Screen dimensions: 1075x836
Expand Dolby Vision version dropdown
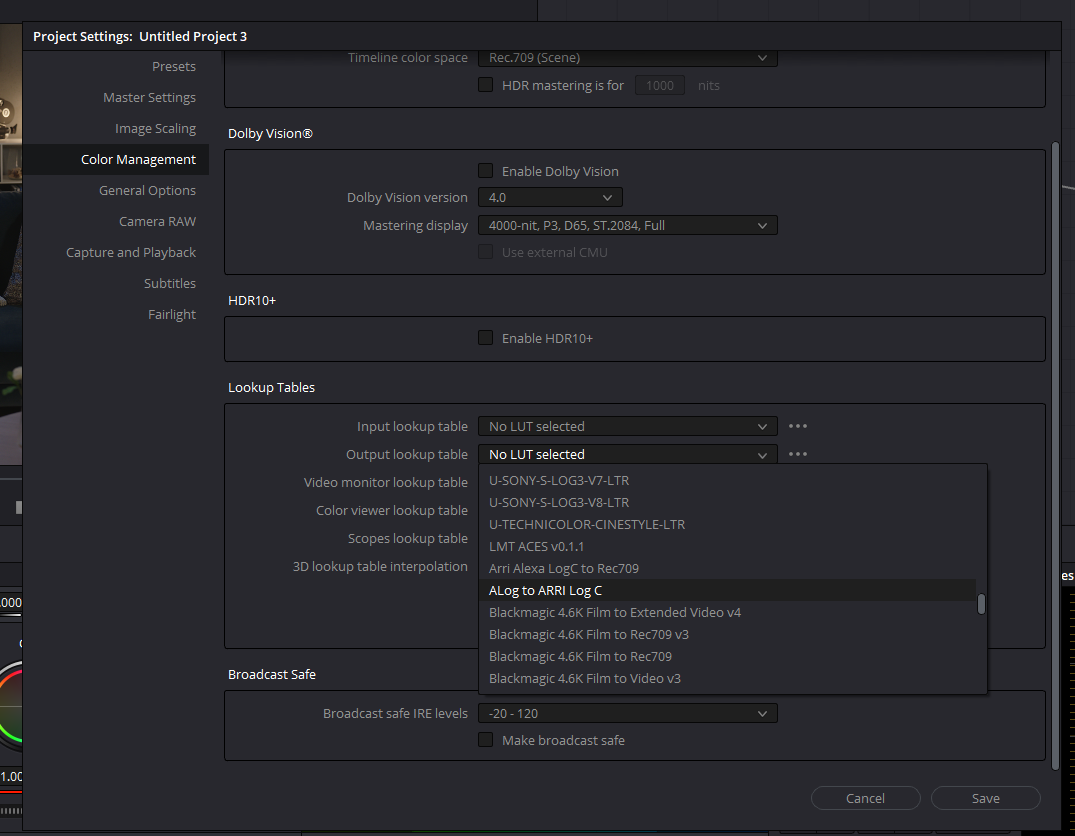(x=551, y=198)
